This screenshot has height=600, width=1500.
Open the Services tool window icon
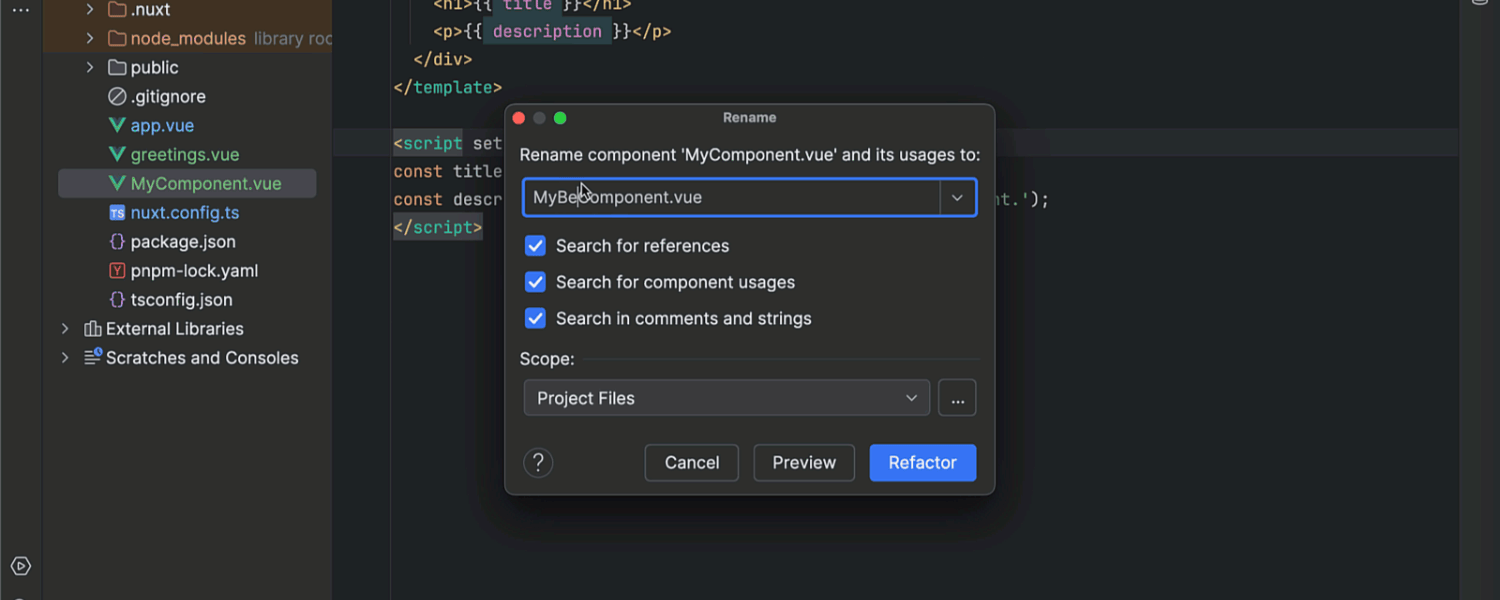[21, 566]
